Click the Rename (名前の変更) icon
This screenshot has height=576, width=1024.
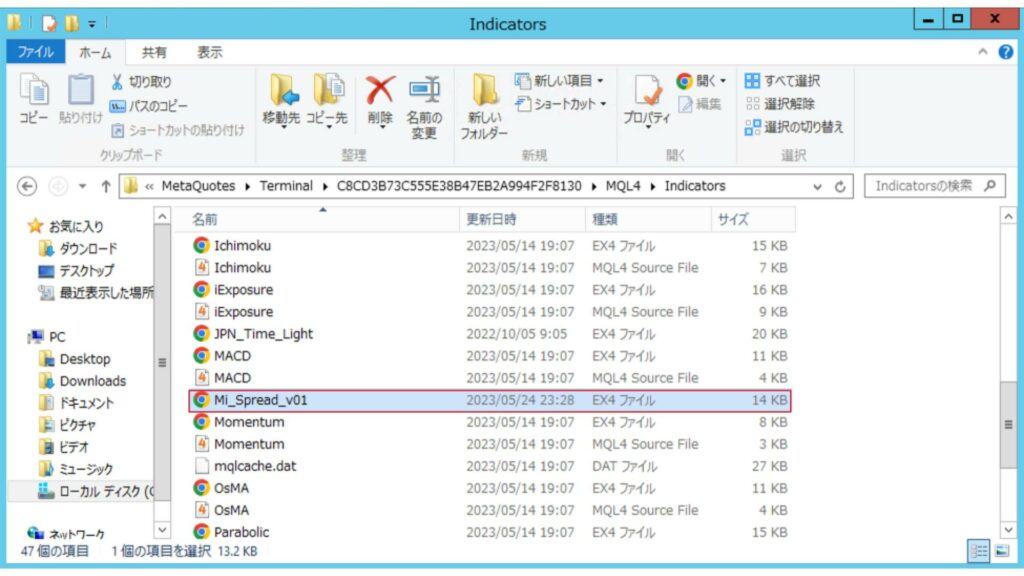(x=424, y=92)
